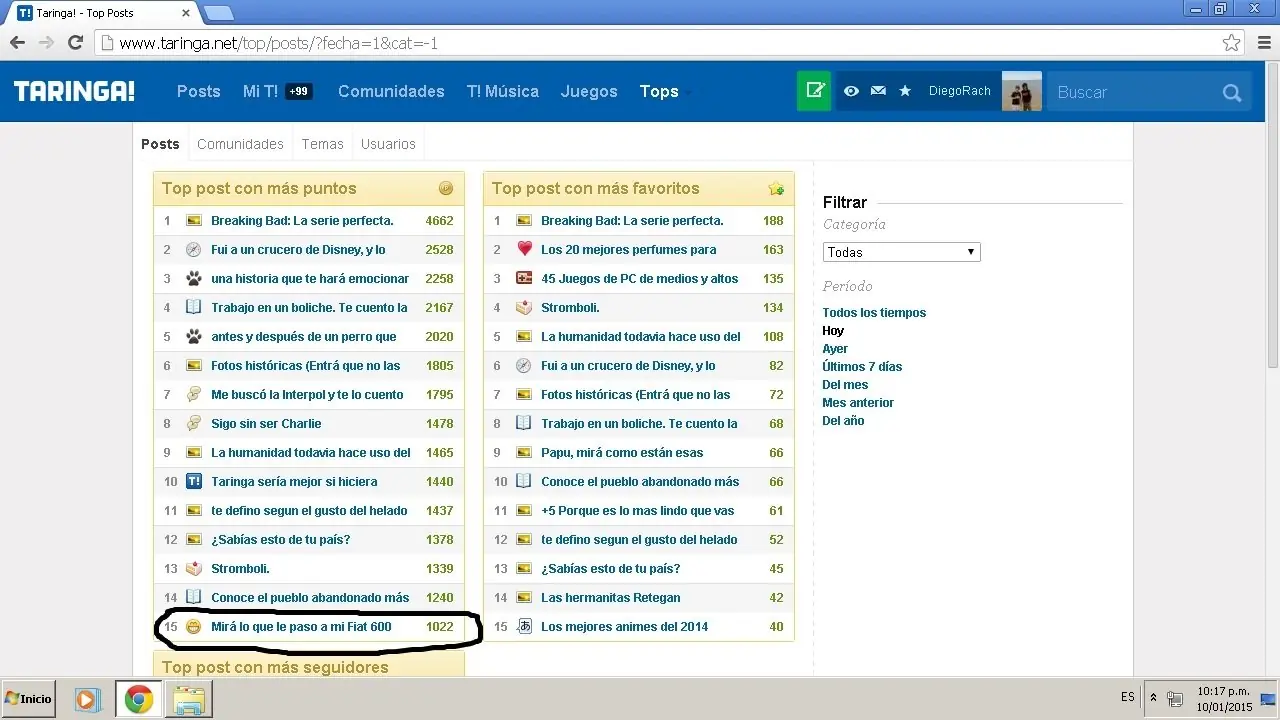
Task: Click the green create-post pencil icon
Action: tap(814, 91)
